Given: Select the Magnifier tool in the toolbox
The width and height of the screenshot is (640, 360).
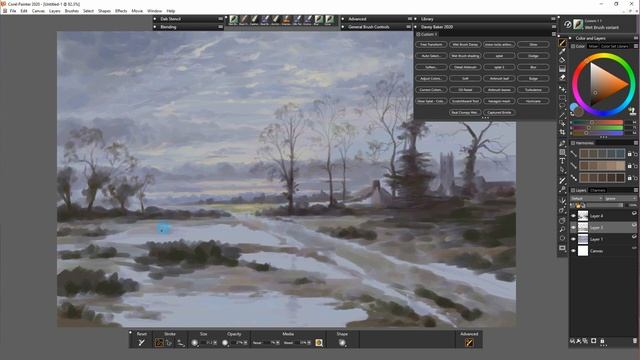Looking at the screenshot, I should pos(562,229).
